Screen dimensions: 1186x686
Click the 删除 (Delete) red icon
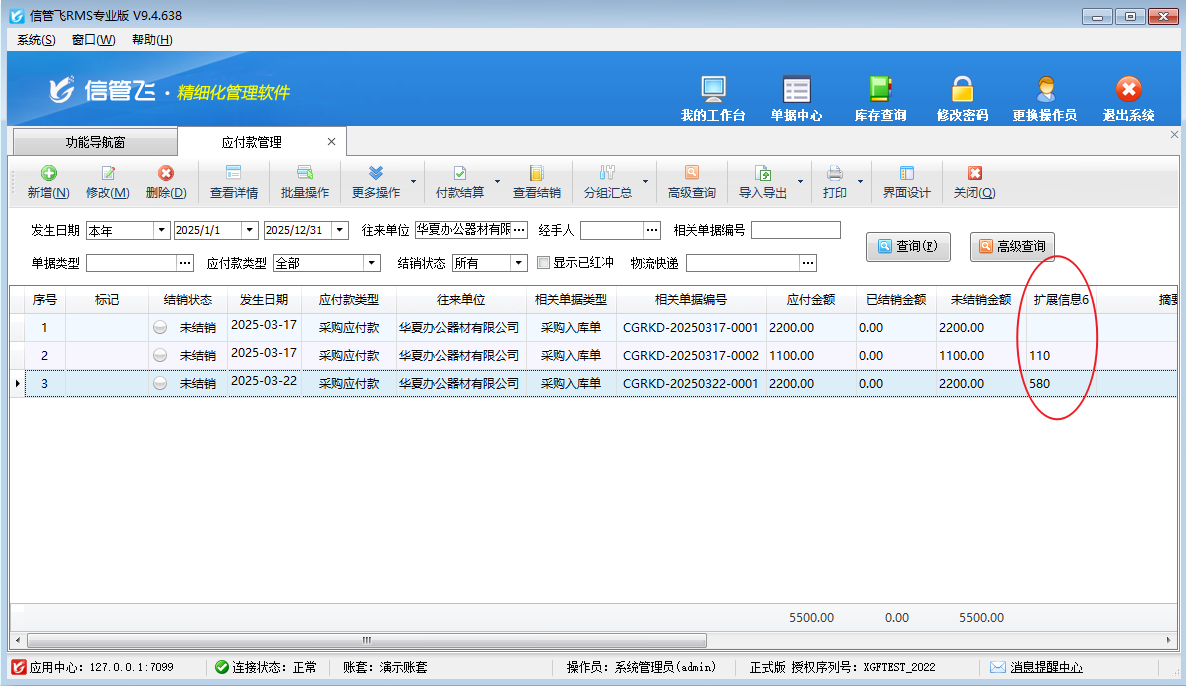coord(166,174)
